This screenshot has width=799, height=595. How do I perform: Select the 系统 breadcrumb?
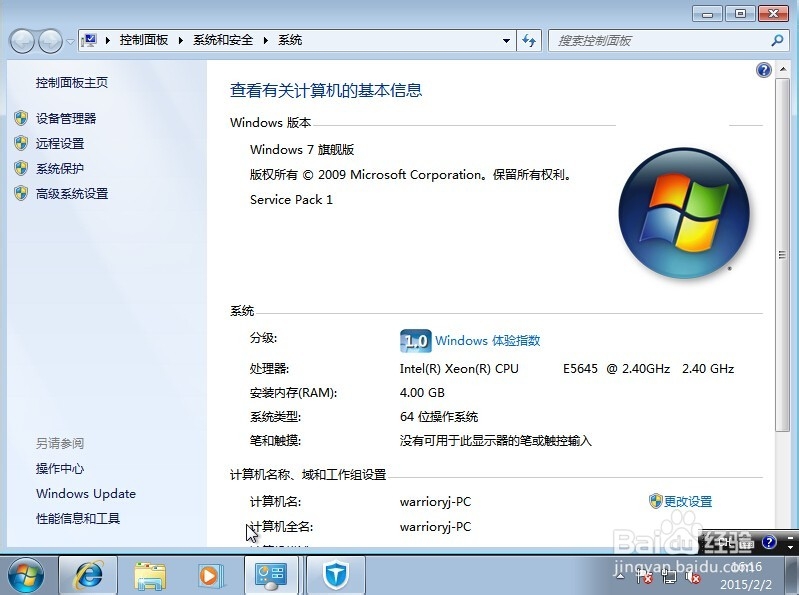[290, 40]
